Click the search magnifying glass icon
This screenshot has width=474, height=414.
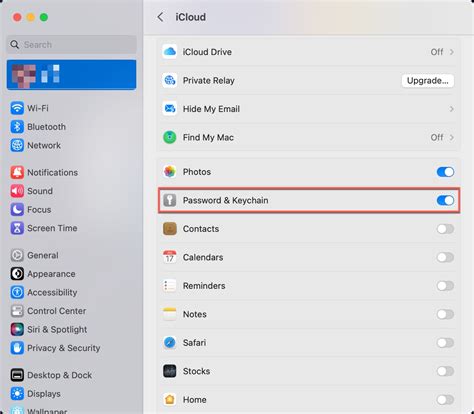14,44
